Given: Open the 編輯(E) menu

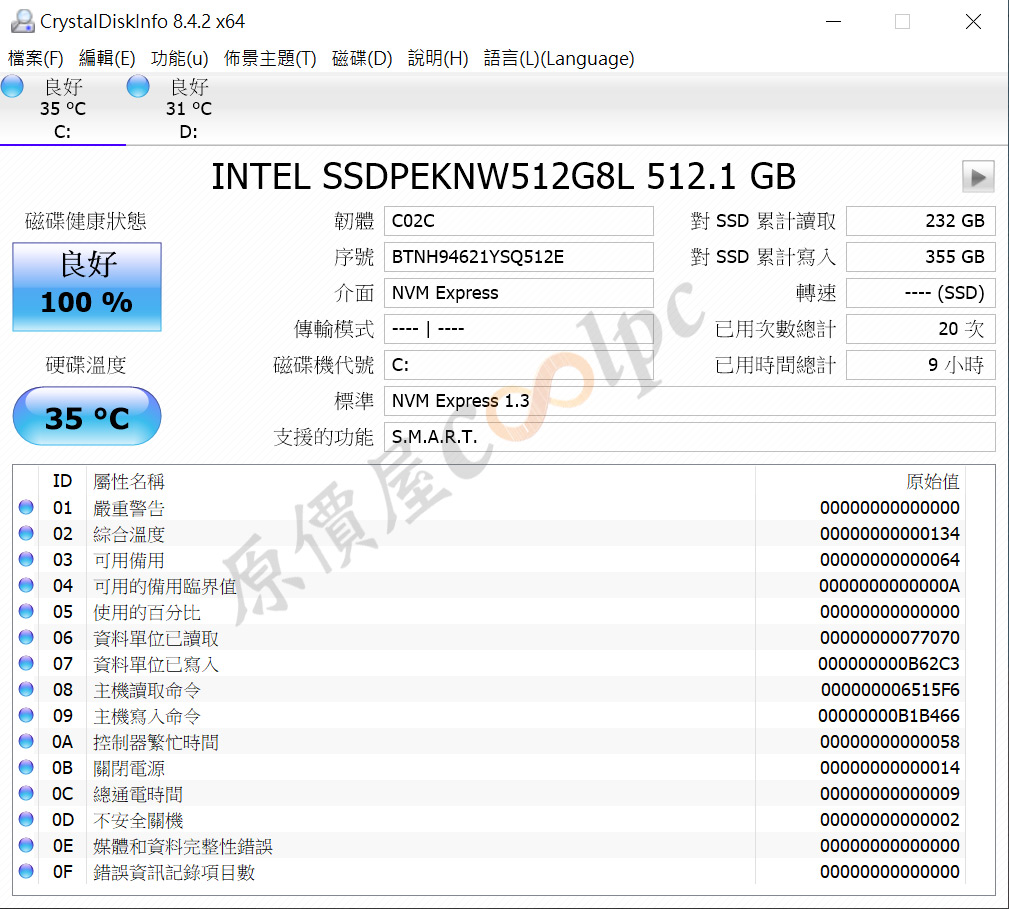Looking at the screenshot, I should (107, 59).
